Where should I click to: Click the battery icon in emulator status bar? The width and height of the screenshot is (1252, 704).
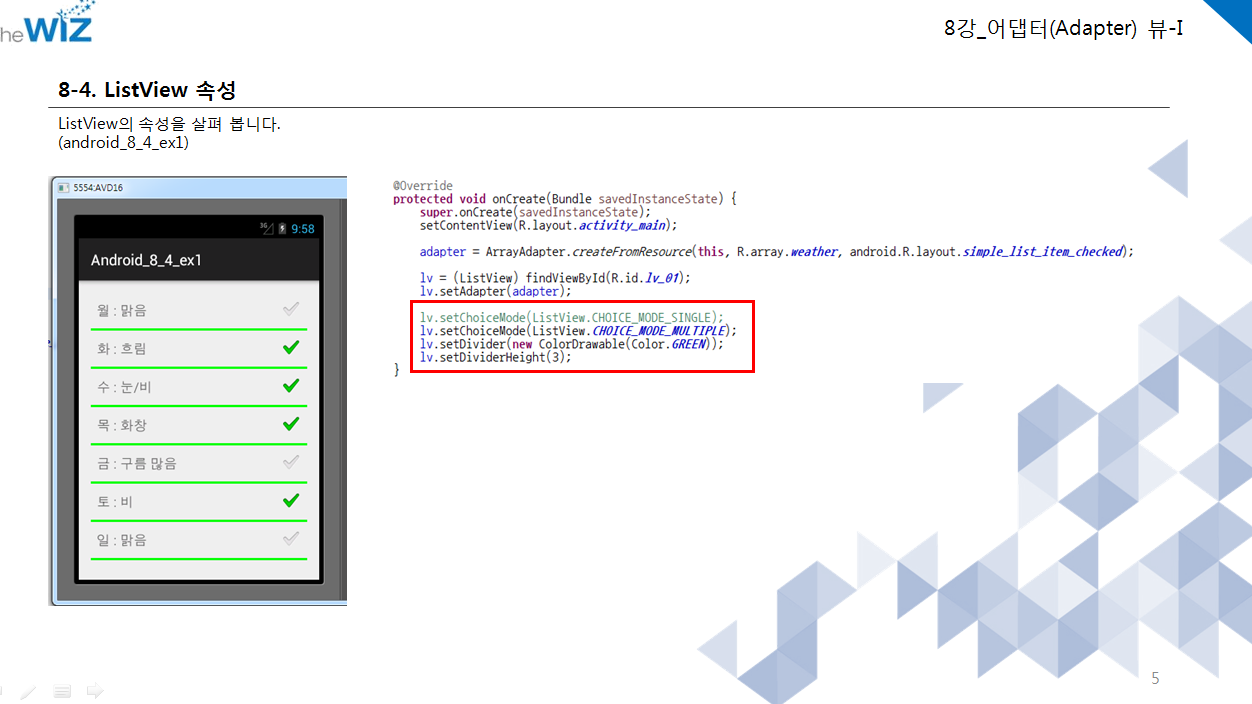tap(282, 228)
